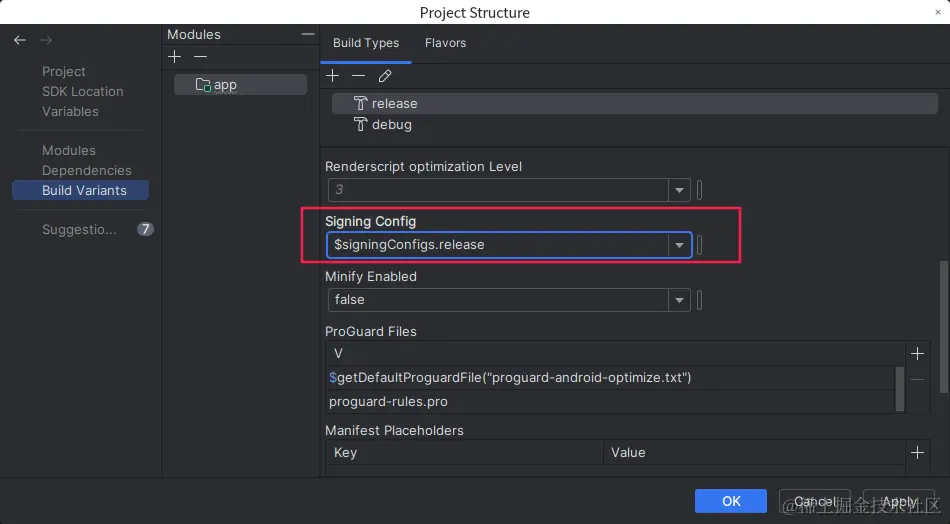Expand the Minify Enabled dropdown
The image size is (950, 524).
coord(680,300)
